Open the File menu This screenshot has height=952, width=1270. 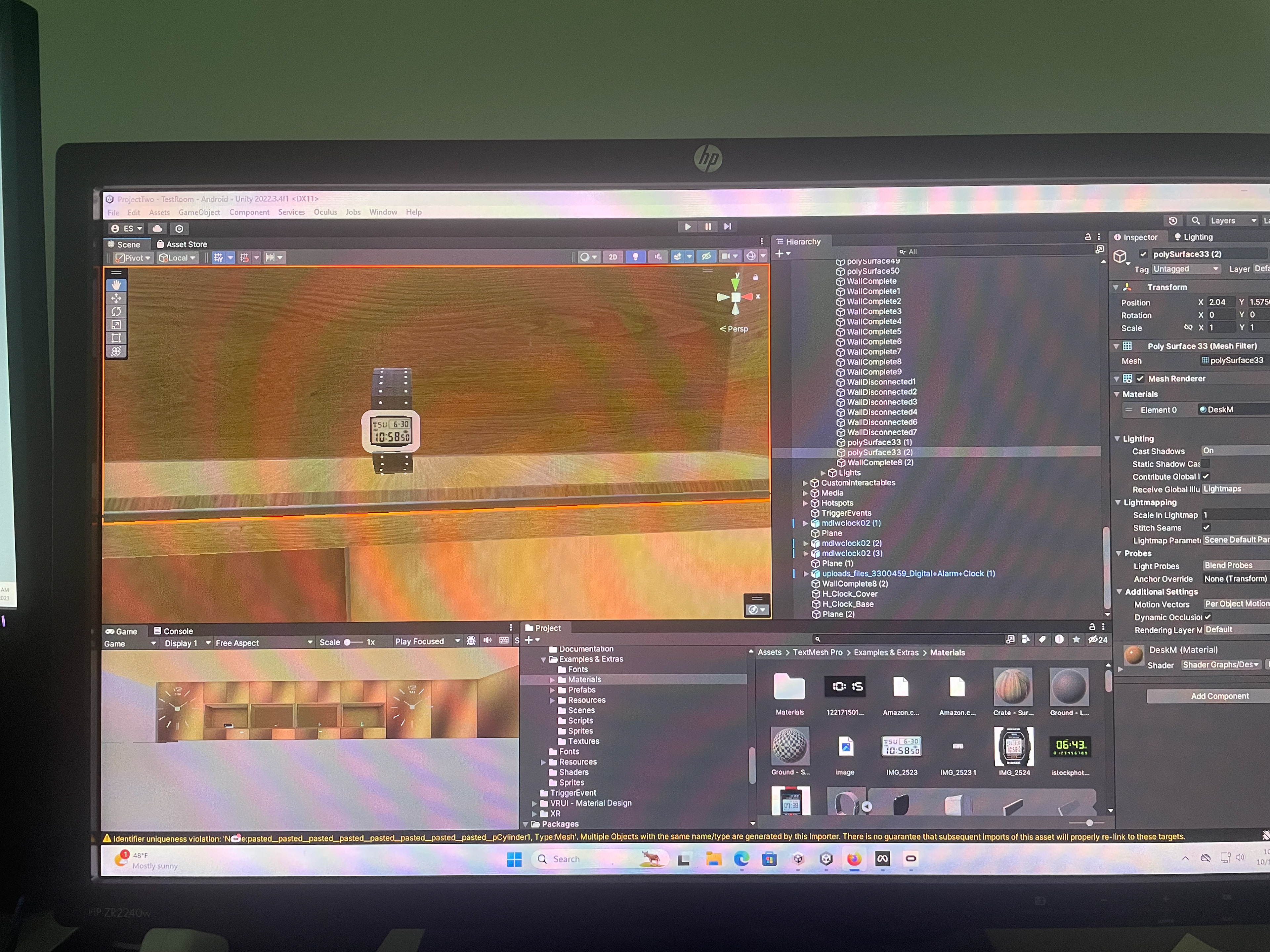tap(114, 212)
